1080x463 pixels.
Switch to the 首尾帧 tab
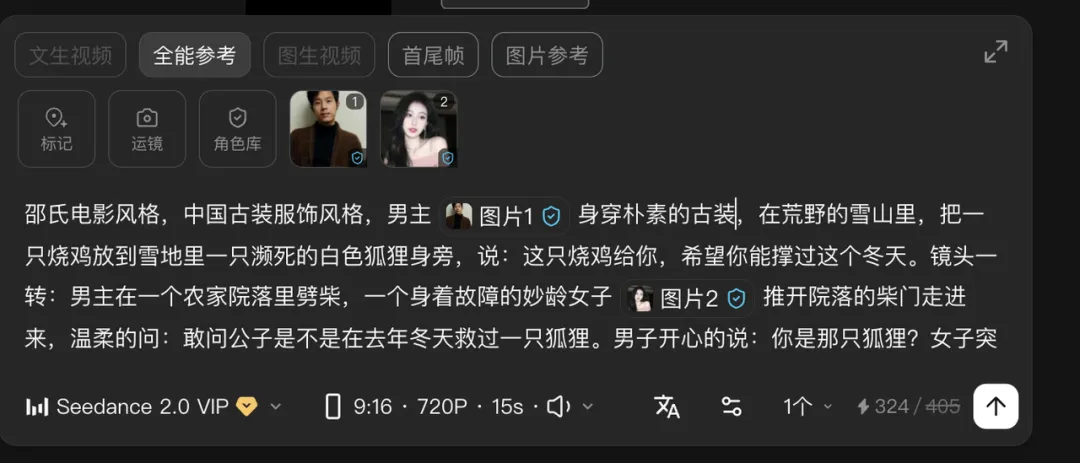[x=433, y=55]
